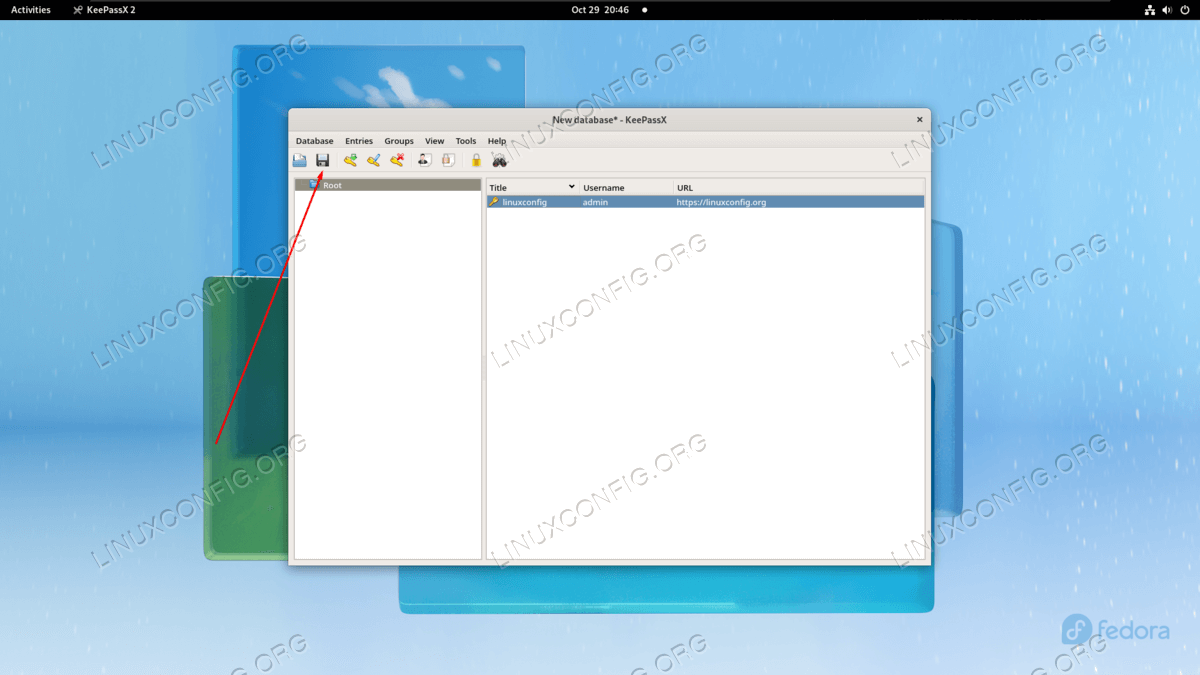Click the power icon in the top bar
Screen dimensions: 1200x675
coord(1187,10)
